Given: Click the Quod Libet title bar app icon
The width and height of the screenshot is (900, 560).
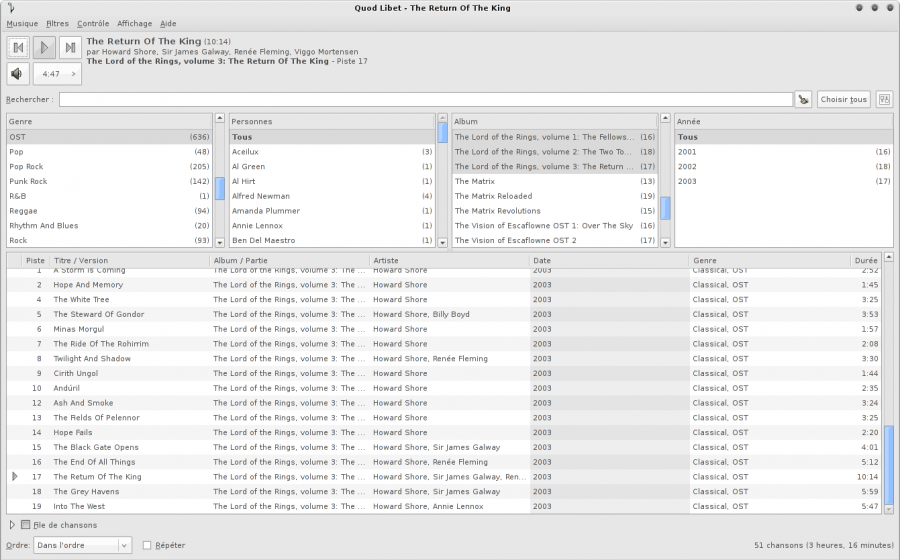Looking at the screenshot, I should point(11,8).
